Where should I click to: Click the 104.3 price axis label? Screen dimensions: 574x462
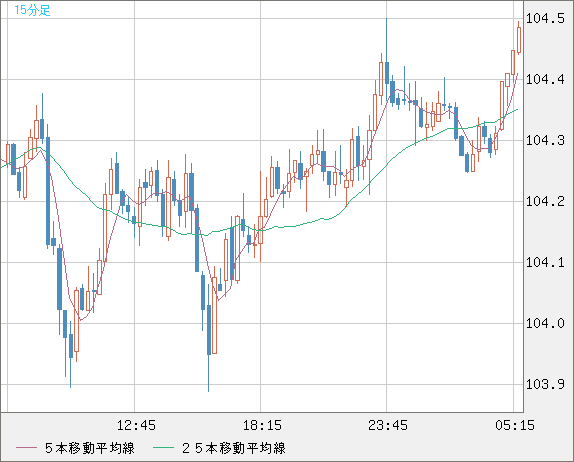click(x=545, y=140)
